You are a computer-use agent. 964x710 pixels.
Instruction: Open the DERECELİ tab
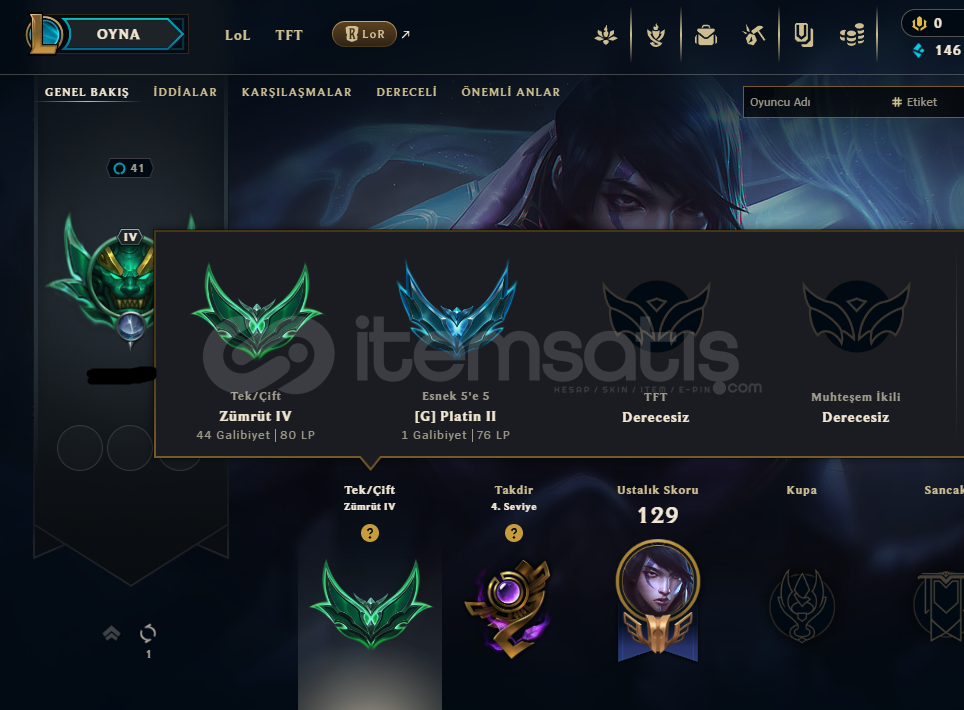point(406,92)
